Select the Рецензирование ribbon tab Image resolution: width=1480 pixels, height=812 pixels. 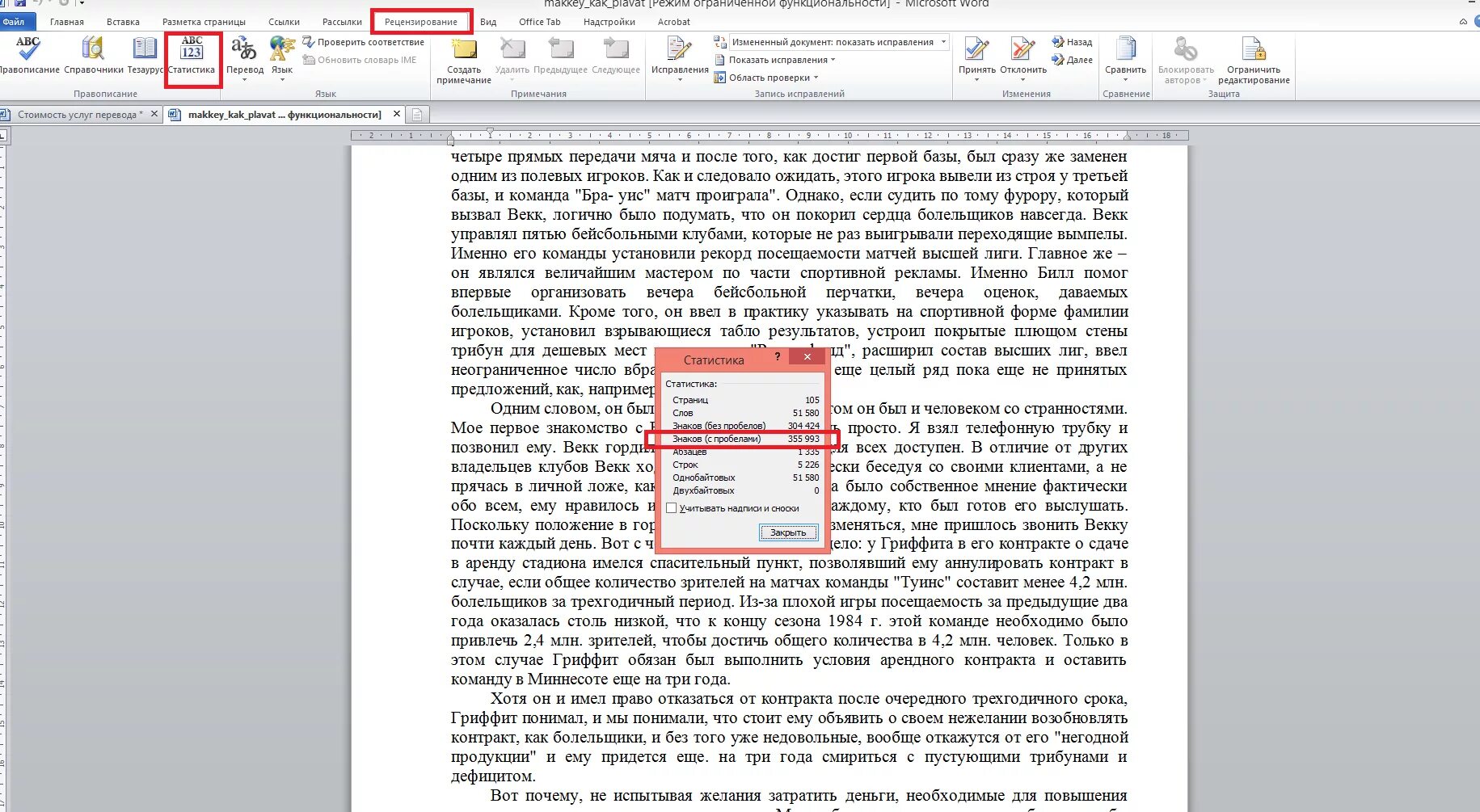421,22
